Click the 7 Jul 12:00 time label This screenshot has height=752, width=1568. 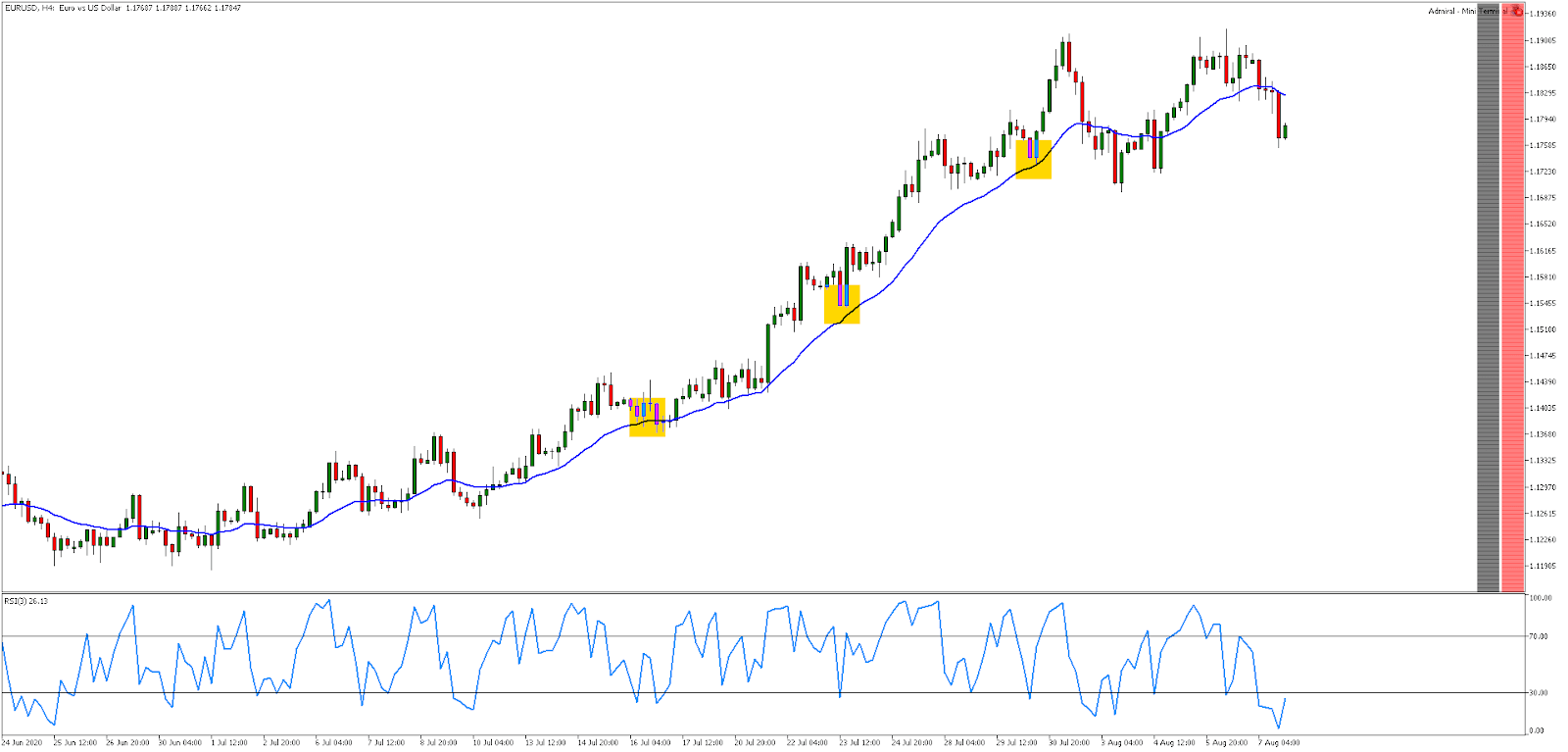click(x=386, y=743)
